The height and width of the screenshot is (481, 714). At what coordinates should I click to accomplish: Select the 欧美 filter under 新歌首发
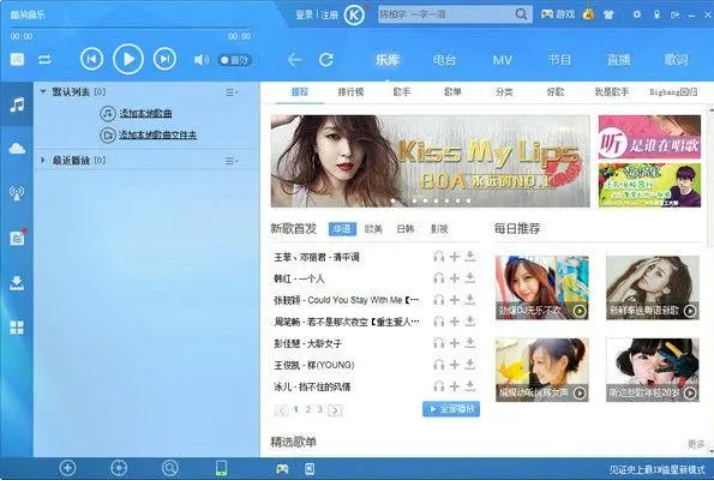coord(372,229)
